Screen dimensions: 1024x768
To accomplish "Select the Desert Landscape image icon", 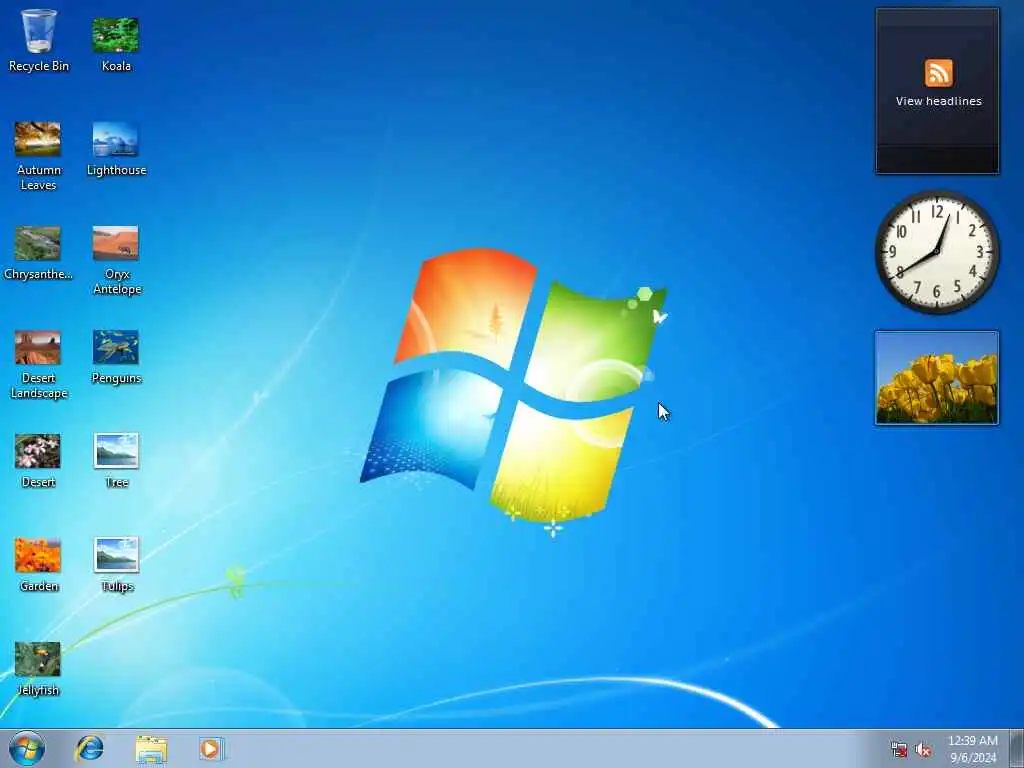I will [x=39, y=364].
